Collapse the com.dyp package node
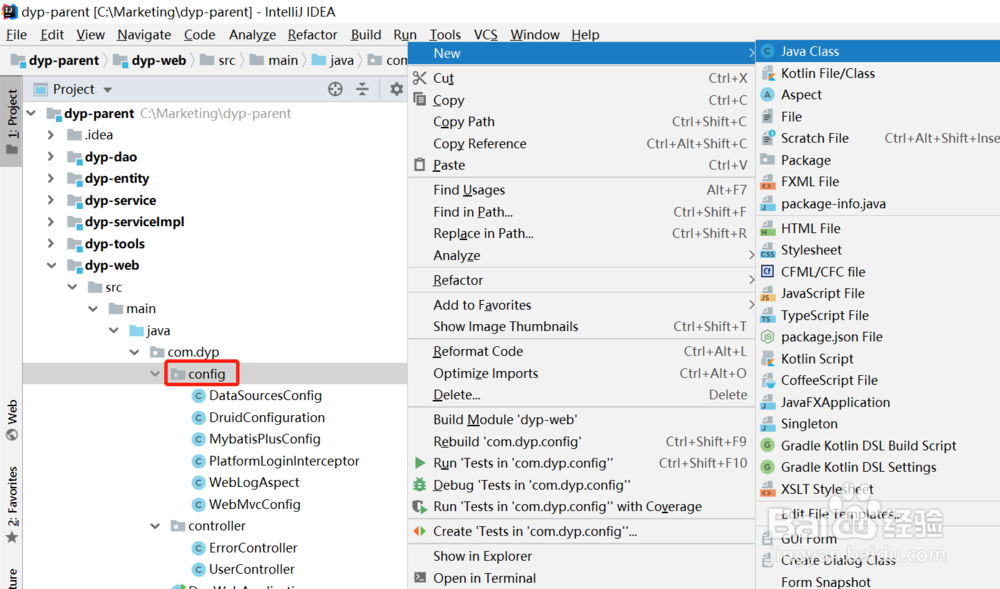Viewport: 1000px width, 589px height. coord(135,352)
